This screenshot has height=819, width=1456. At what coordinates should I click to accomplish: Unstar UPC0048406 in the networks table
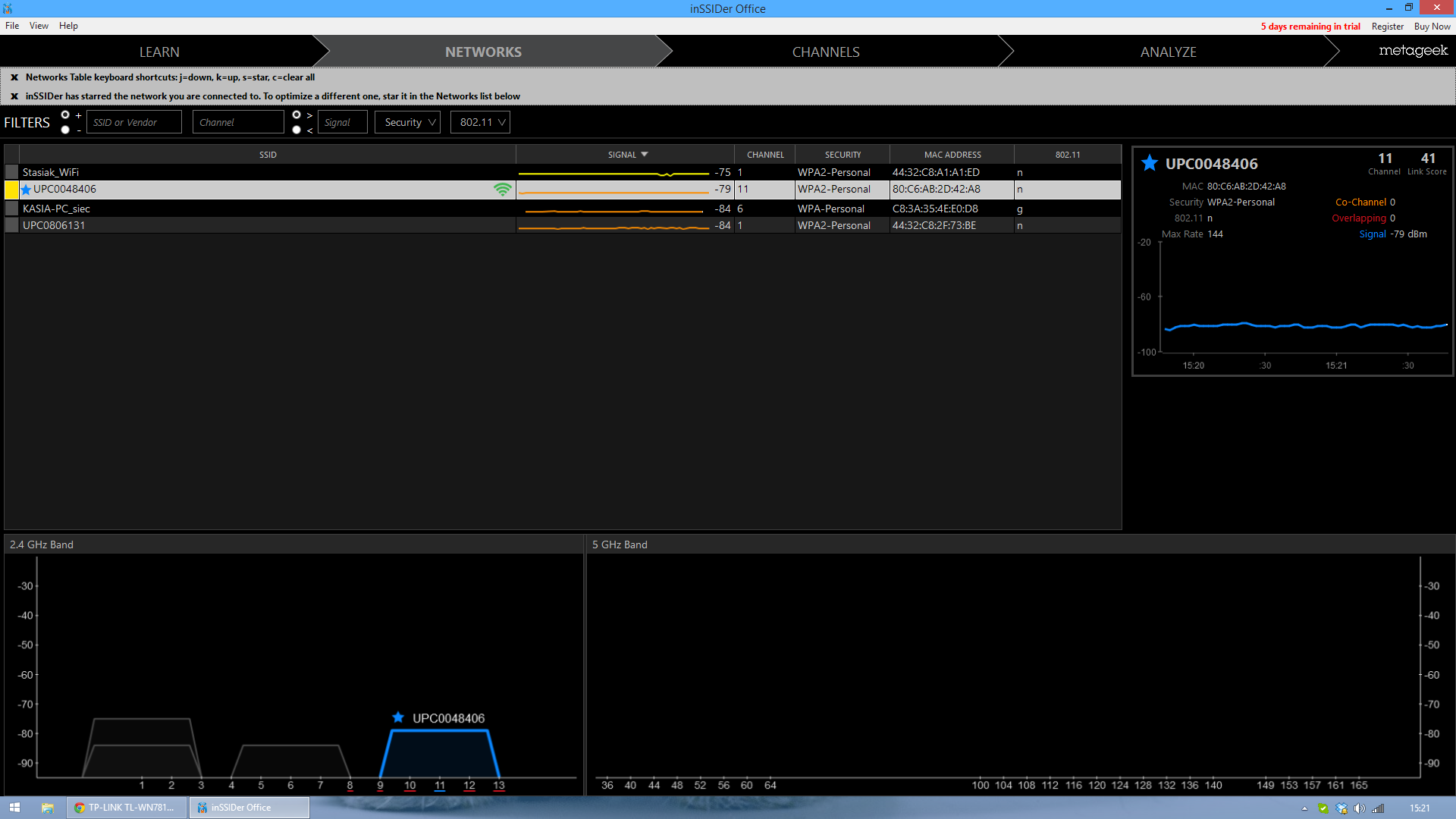(27, 190)
